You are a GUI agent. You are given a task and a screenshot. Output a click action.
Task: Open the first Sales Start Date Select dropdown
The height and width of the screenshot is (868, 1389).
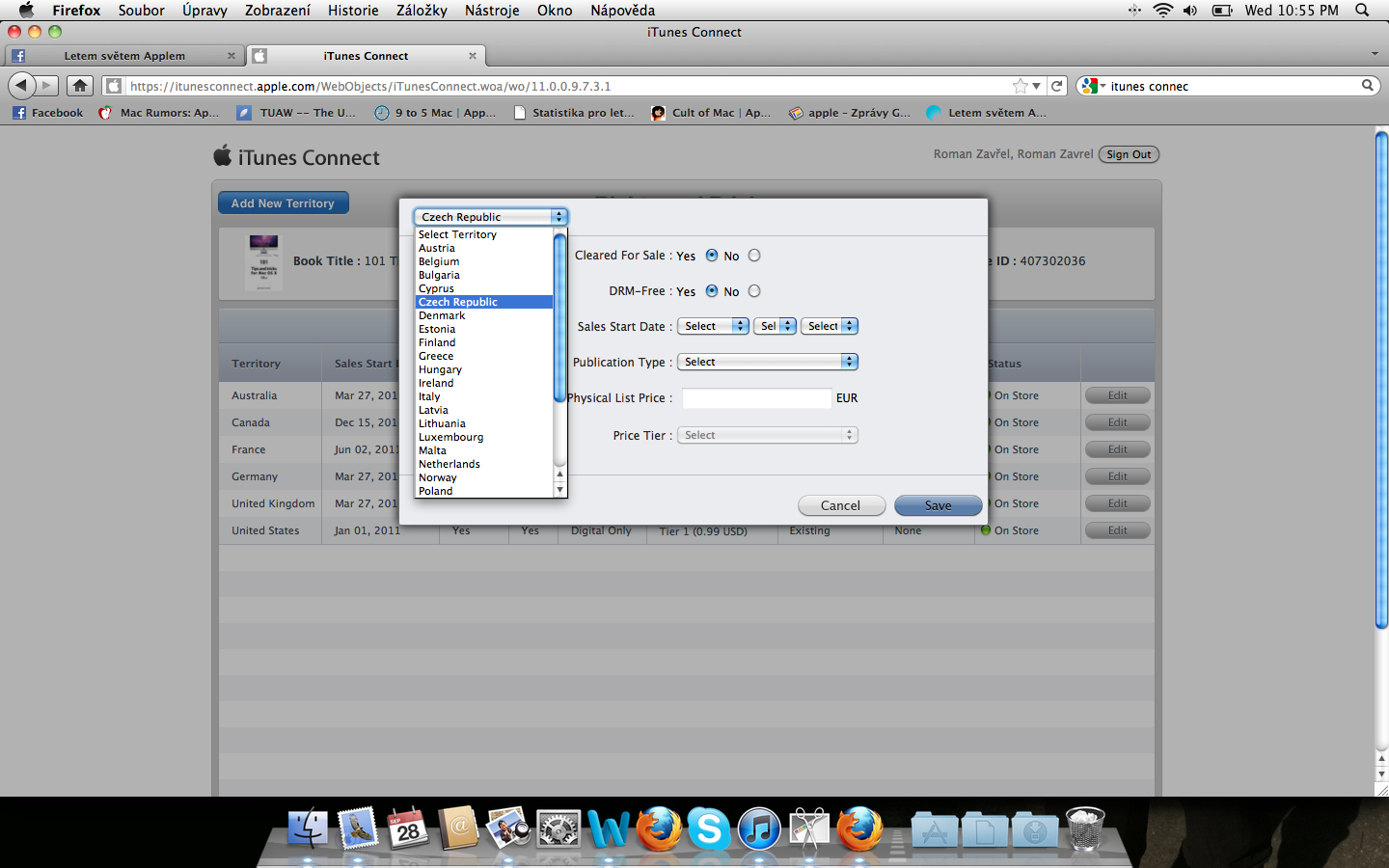click(713, 326)
